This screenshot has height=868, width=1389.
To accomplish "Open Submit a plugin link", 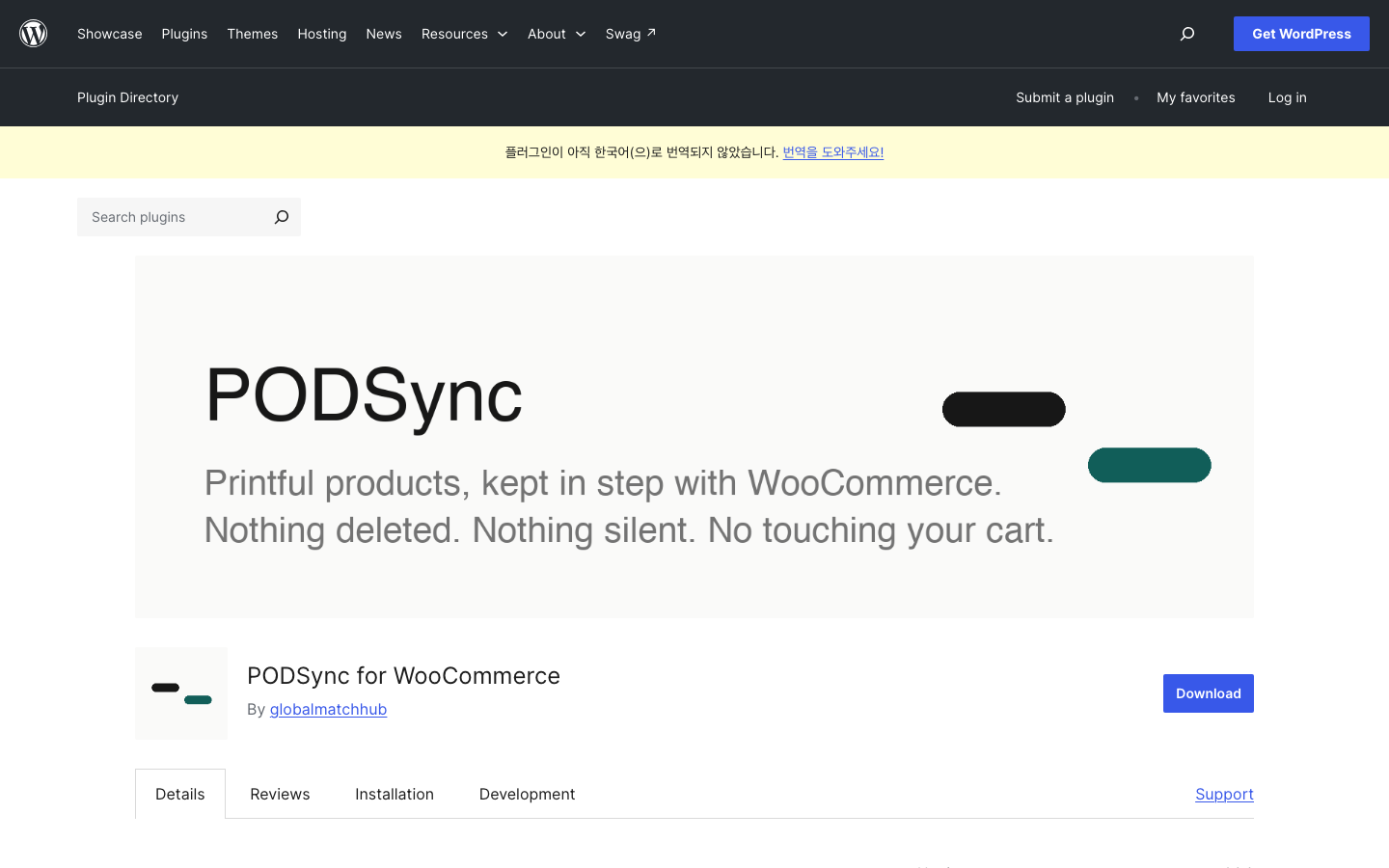I will coord(1065,97).
